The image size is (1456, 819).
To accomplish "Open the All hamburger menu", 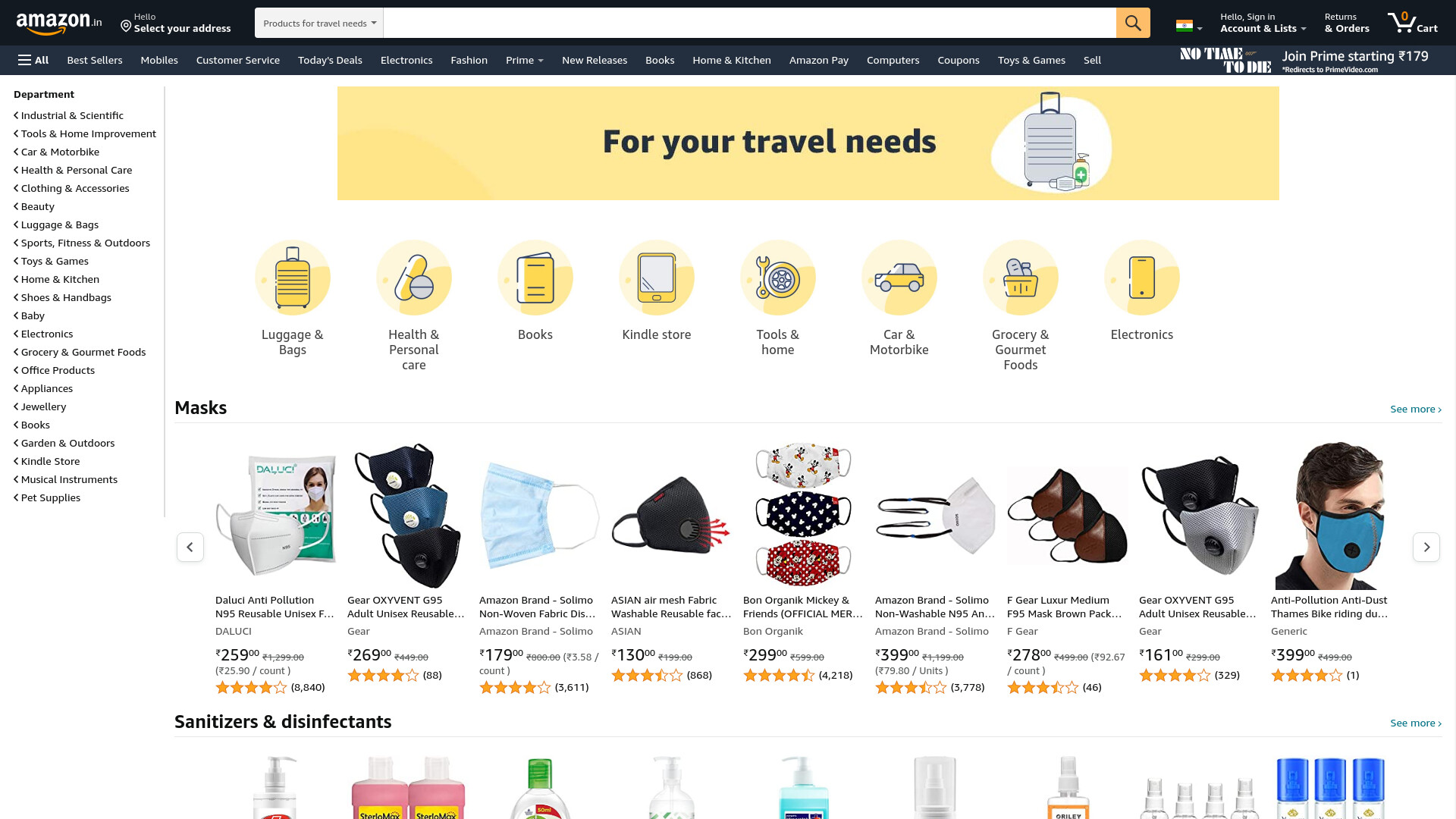I will point(33,60).
